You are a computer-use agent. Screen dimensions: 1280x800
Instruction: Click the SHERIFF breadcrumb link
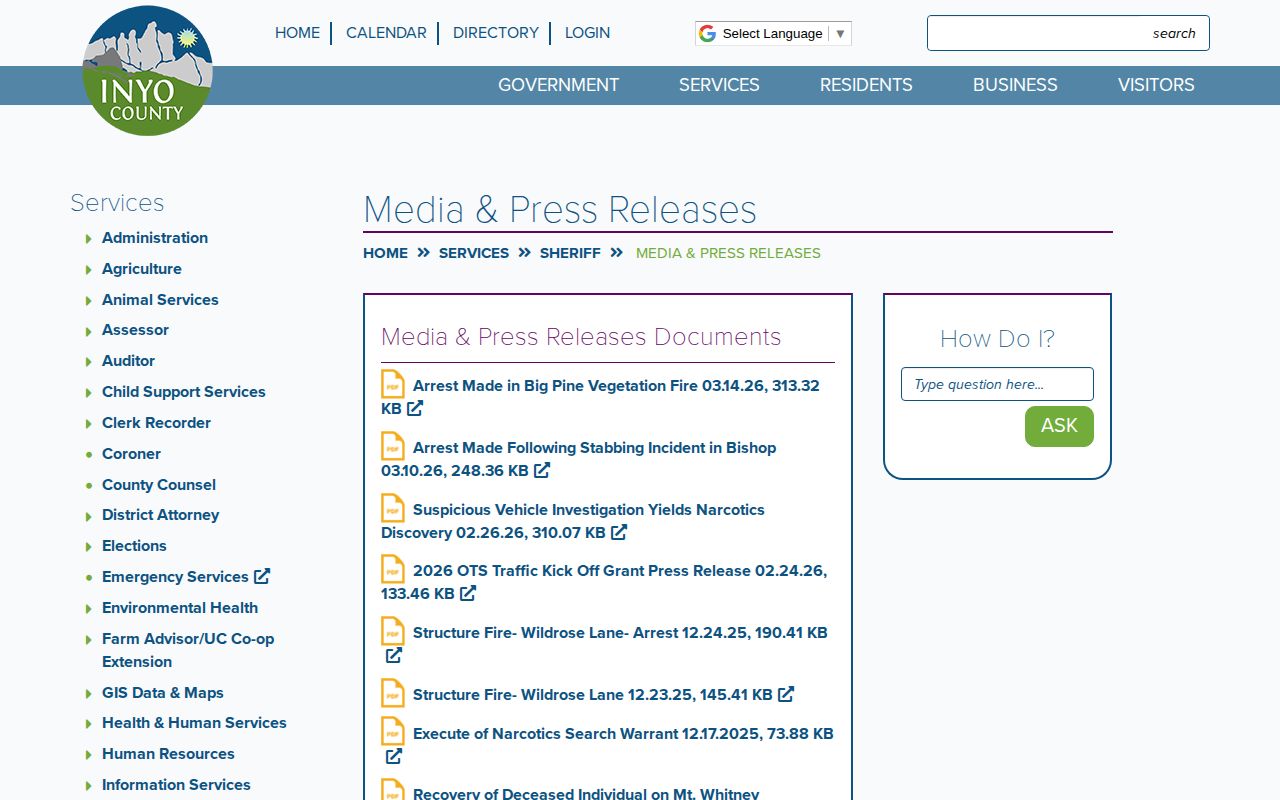(x=570, y=253)
